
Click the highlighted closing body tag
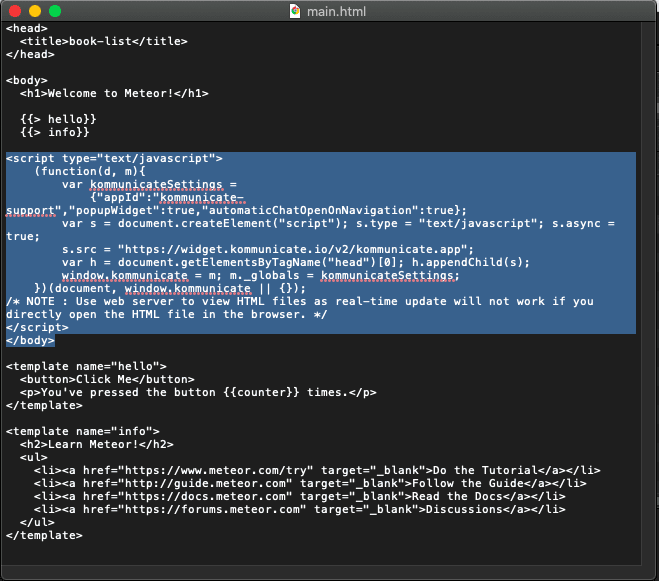coord(30,340)
